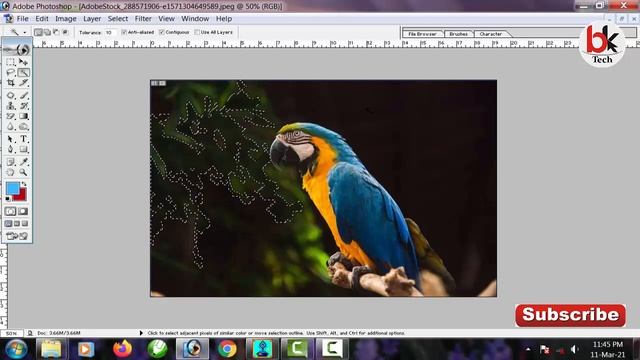Select the Slice tool

[24, 83]
